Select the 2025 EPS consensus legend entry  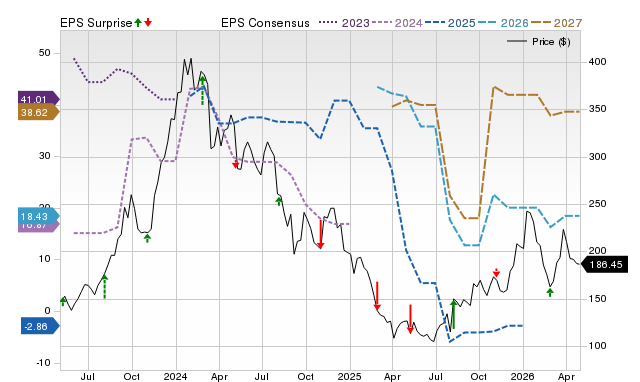point(450,23)
